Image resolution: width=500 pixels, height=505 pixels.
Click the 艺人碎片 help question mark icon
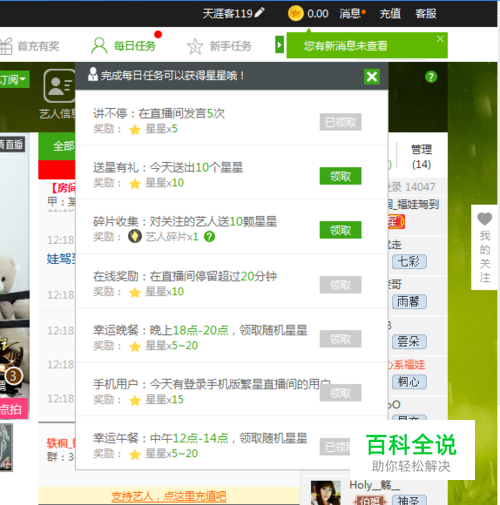point(210,237)
